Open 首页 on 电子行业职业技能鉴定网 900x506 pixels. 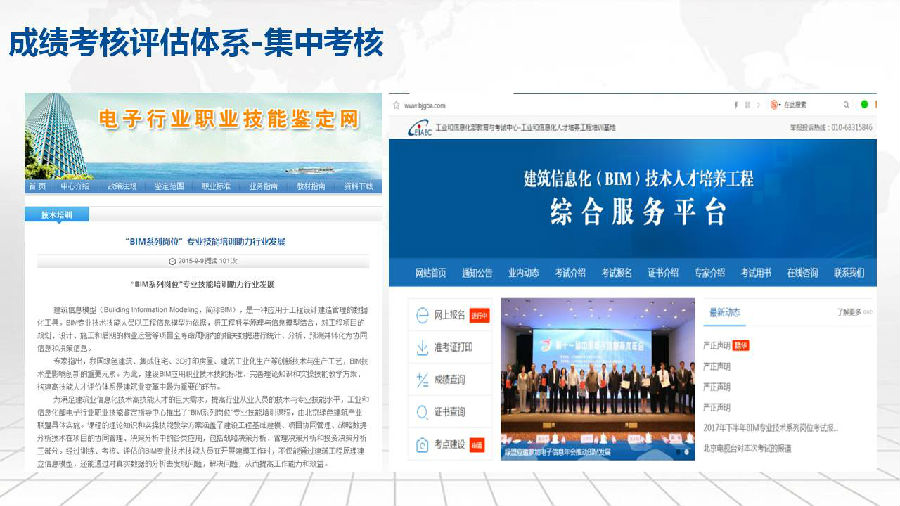pyautogui.click(x=37, y=186)
